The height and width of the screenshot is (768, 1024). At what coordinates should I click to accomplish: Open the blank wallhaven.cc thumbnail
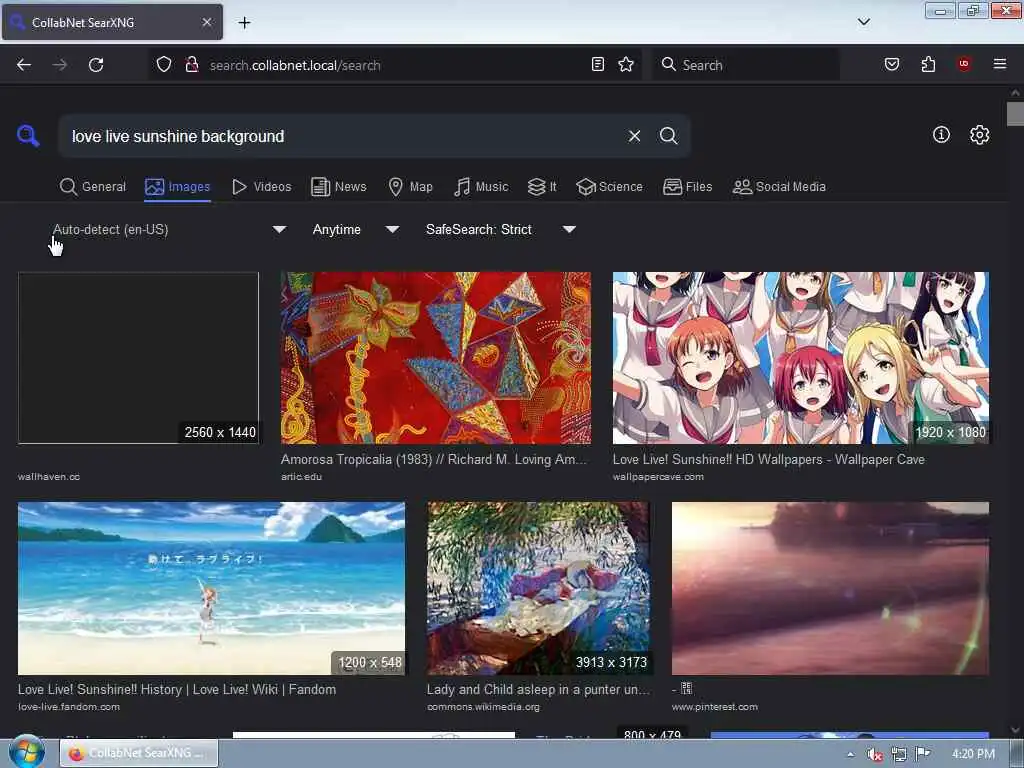click(x=138, y=358)
